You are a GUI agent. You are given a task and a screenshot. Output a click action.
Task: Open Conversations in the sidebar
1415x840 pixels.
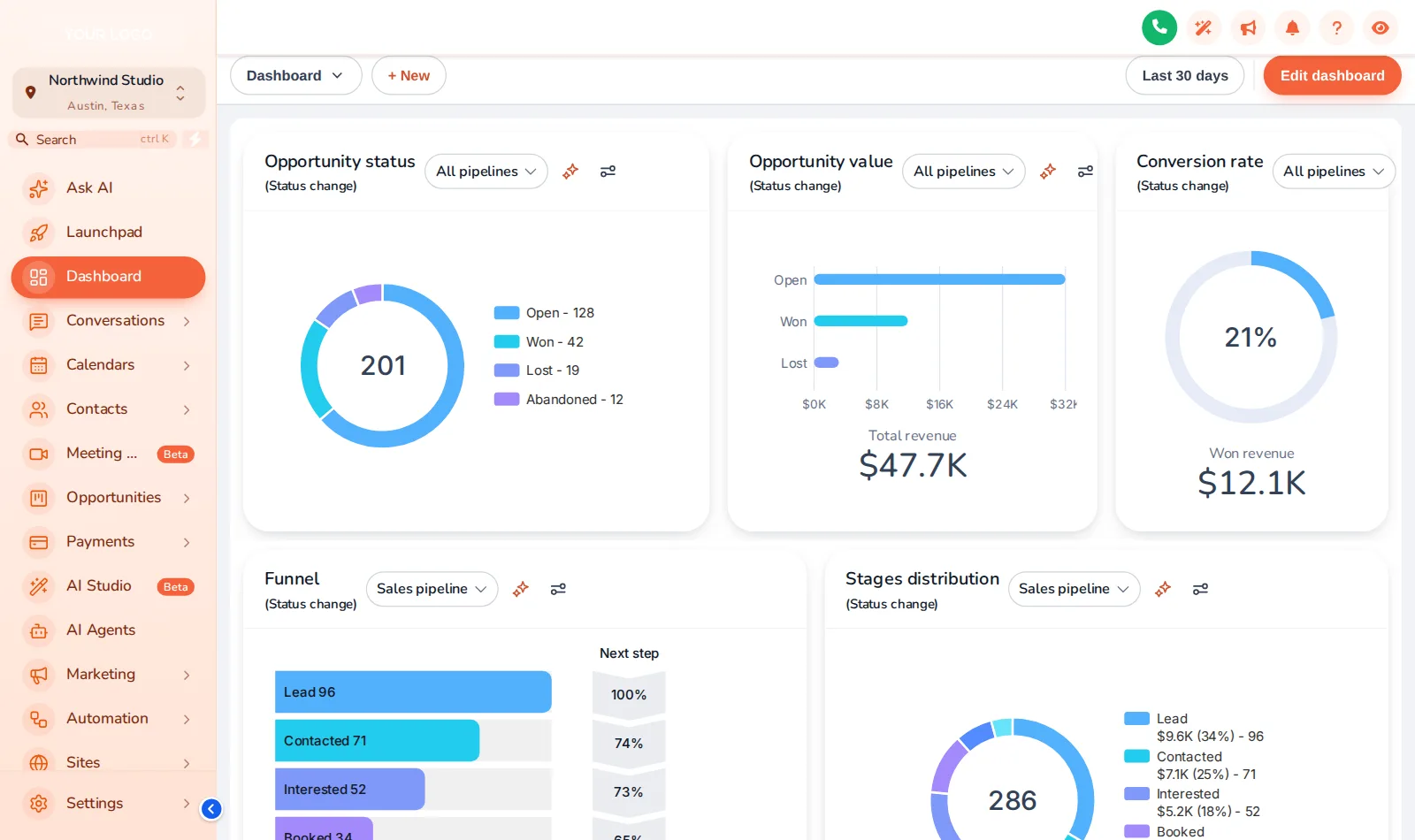109,320
